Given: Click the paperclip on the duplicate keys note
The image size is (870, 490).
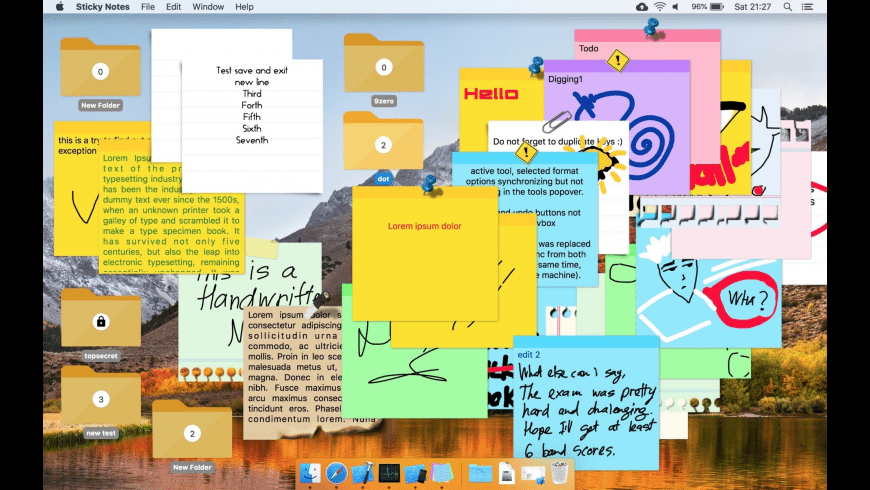Looking at the screenshot, I should pos(557,122).
